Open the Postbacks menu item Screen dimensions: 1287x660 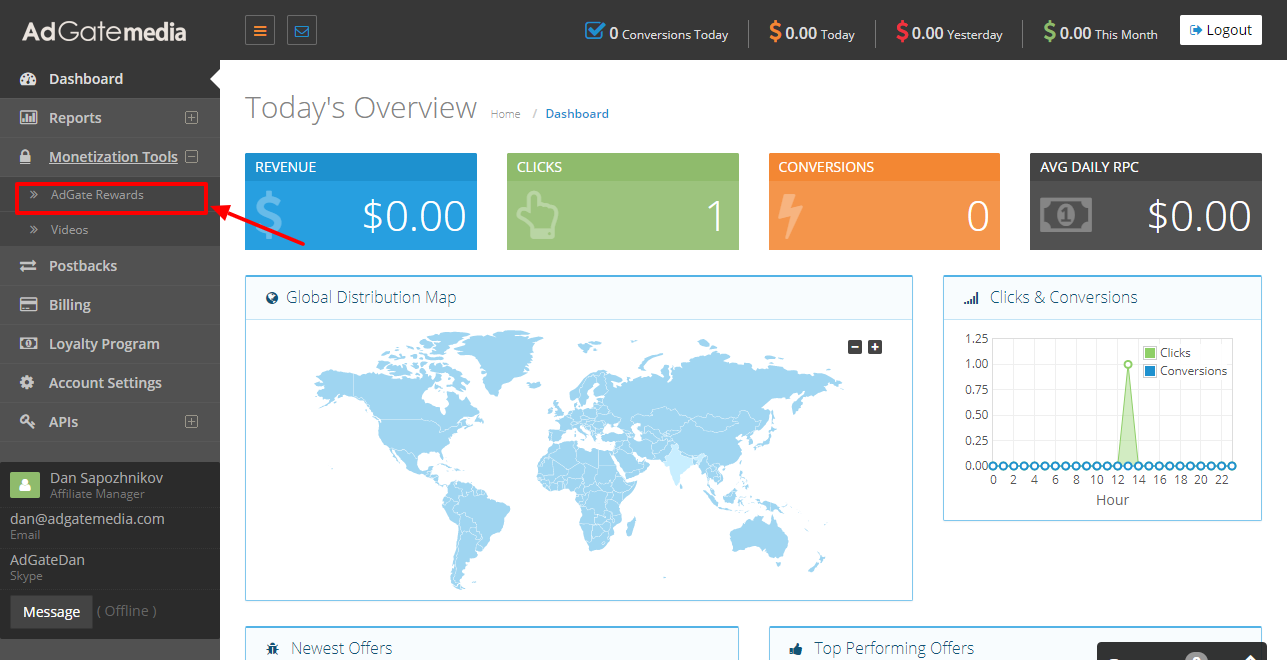pos(110,266)
